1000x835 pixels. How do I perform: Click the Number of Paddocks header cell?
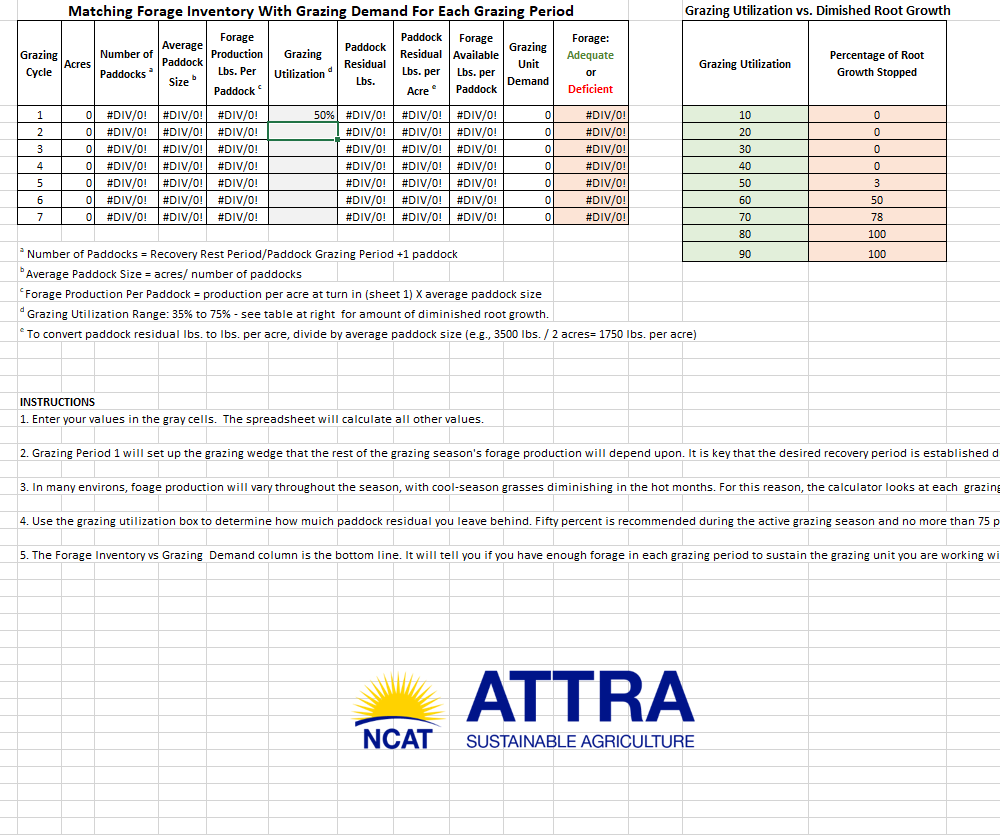pos(126,64)
